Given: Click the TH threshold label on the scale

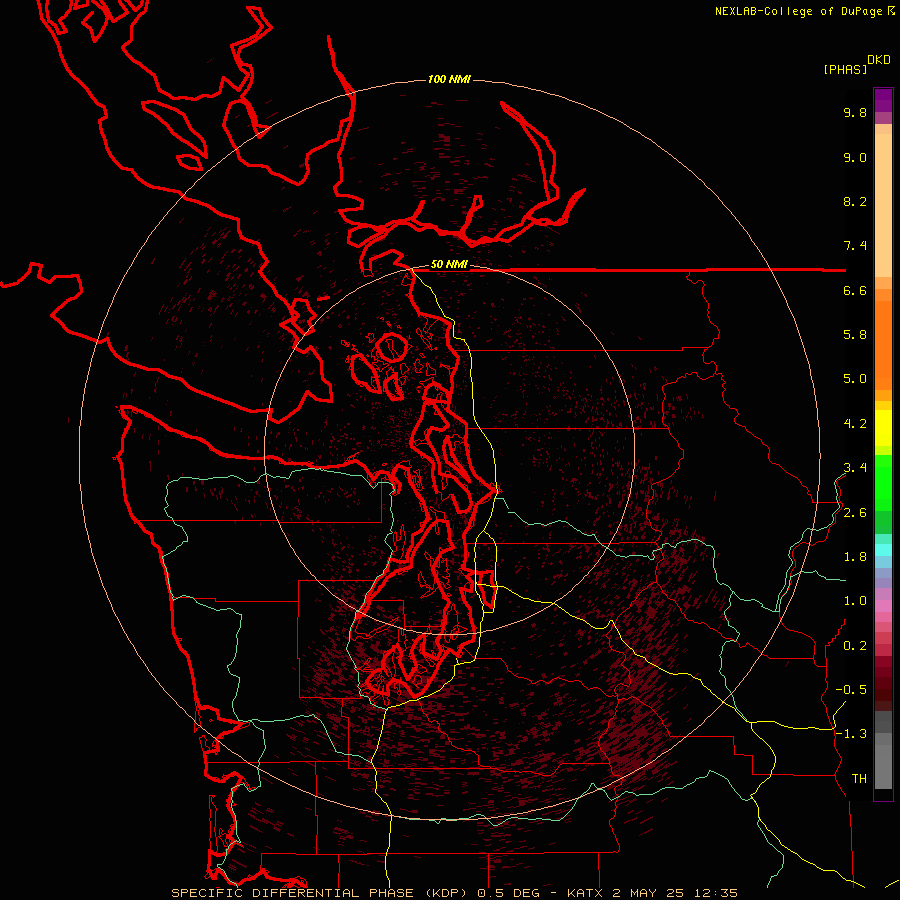Looking at the screenshot, I should 859,779.
